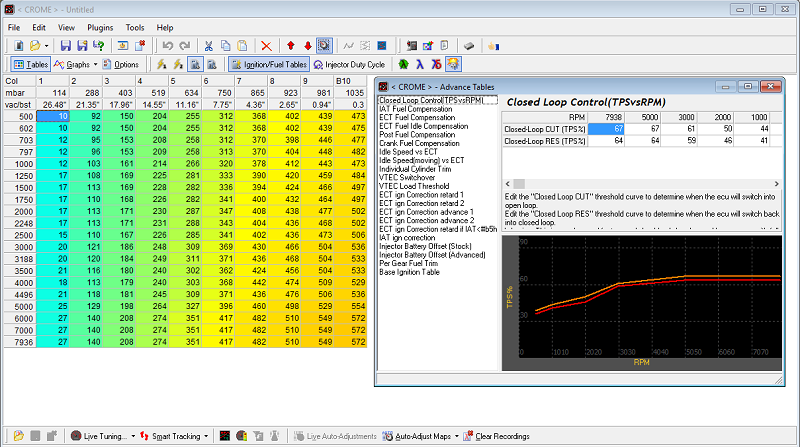Screen dimensions: 800x447
Task: Click the blue lambda icon
Action: (x=419, y=64)
